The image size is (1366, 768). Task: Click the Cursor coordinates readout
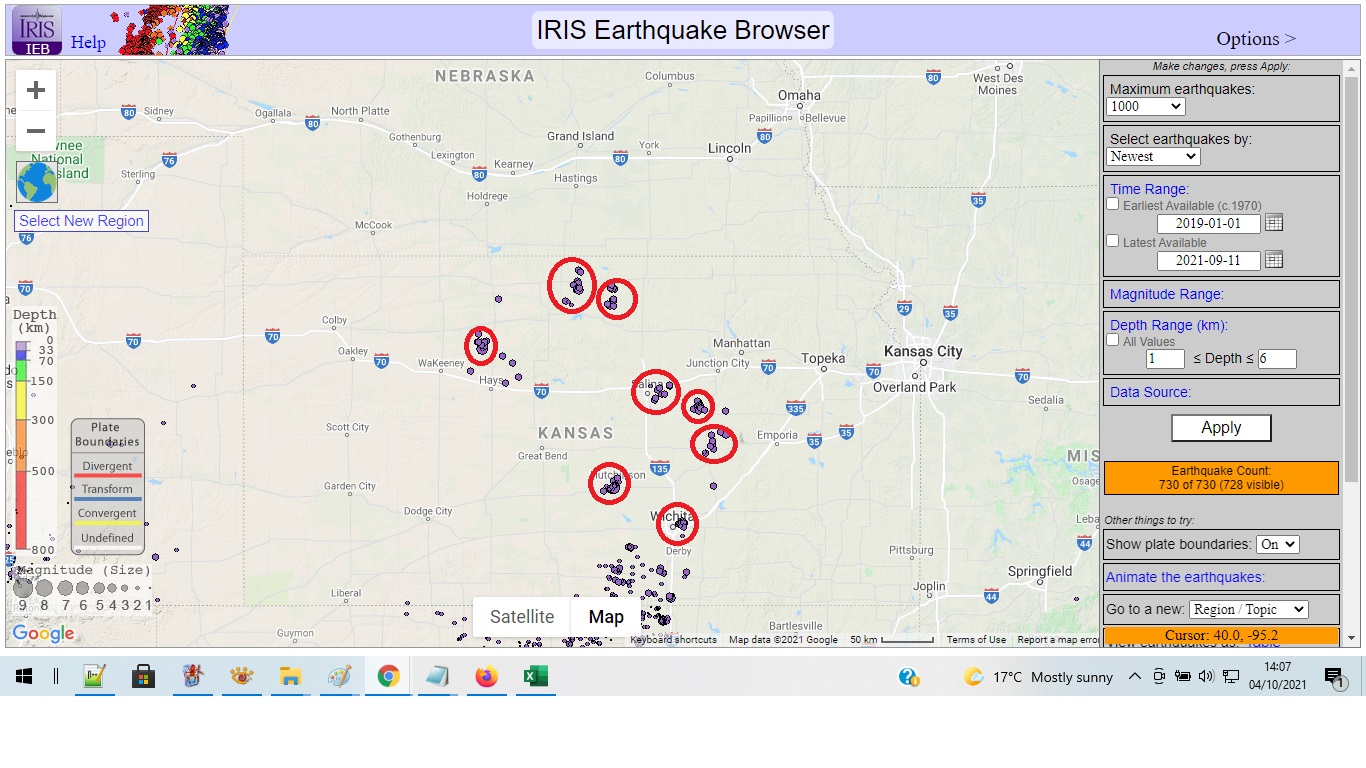1221,635
